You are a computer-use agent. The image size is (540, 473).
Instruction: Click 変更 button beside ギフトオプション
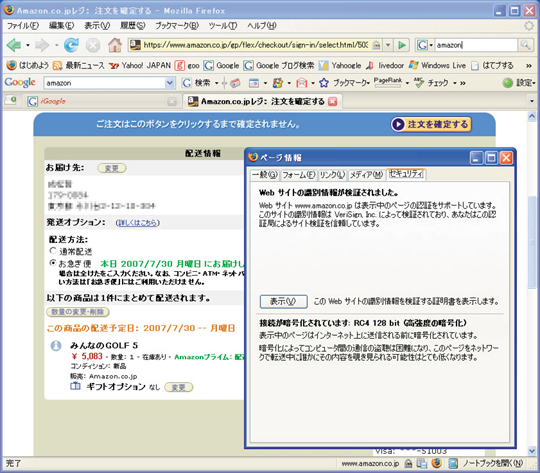pyautogui.click(x=179, y=387)
